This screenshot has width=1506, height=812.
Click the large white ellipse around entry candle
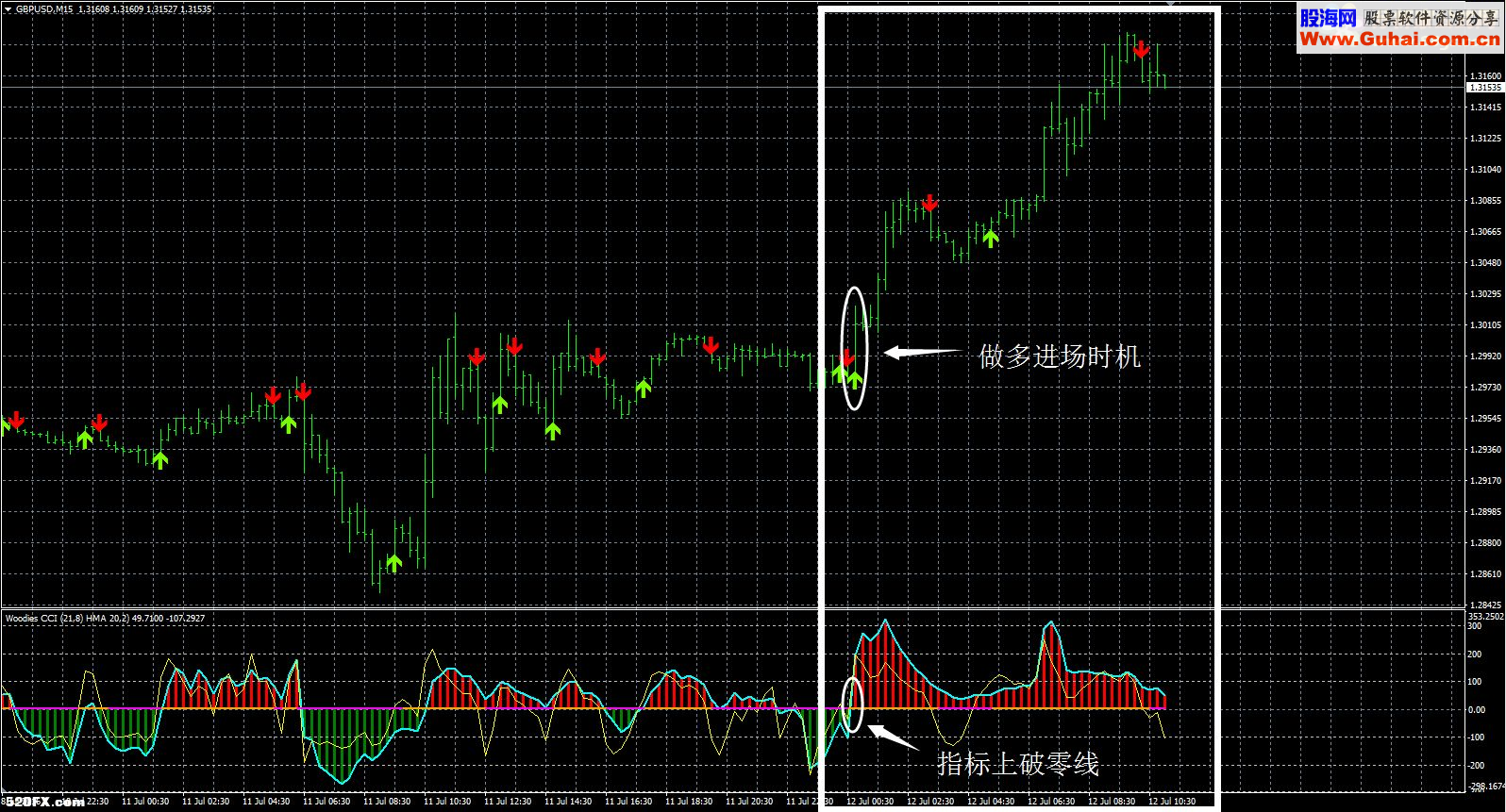tap(854, 289)
